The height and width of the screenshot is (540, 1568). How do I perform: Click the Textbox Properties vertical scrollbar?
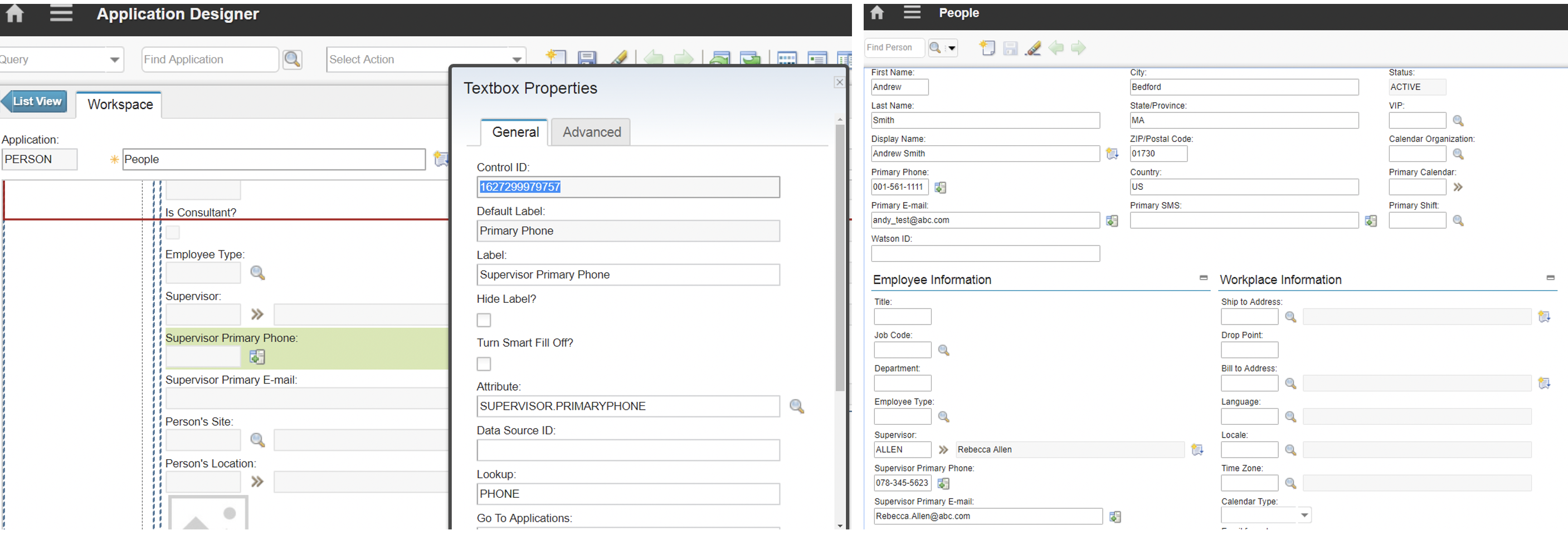[840, 256]
